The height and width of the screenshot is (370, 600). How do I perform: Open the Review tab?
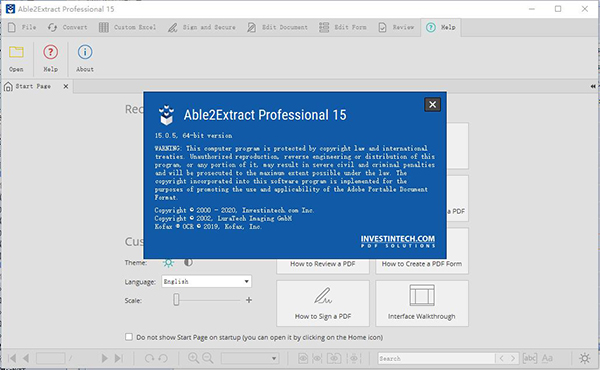click(x=396, y=27)
